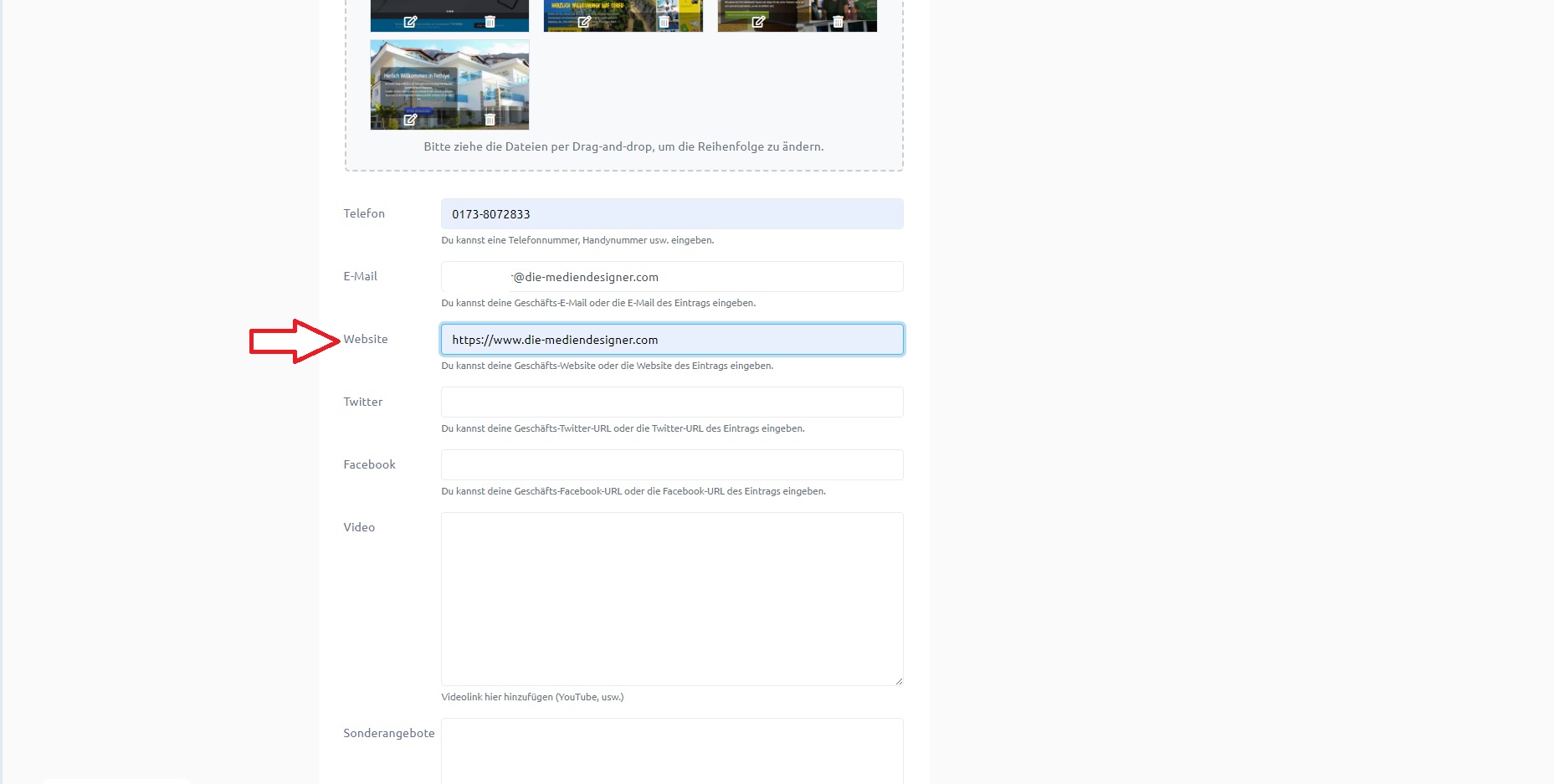Remove the Fethiye white villa image
The height and width of the screenshot is (784, 1554).
coord(490,120)
